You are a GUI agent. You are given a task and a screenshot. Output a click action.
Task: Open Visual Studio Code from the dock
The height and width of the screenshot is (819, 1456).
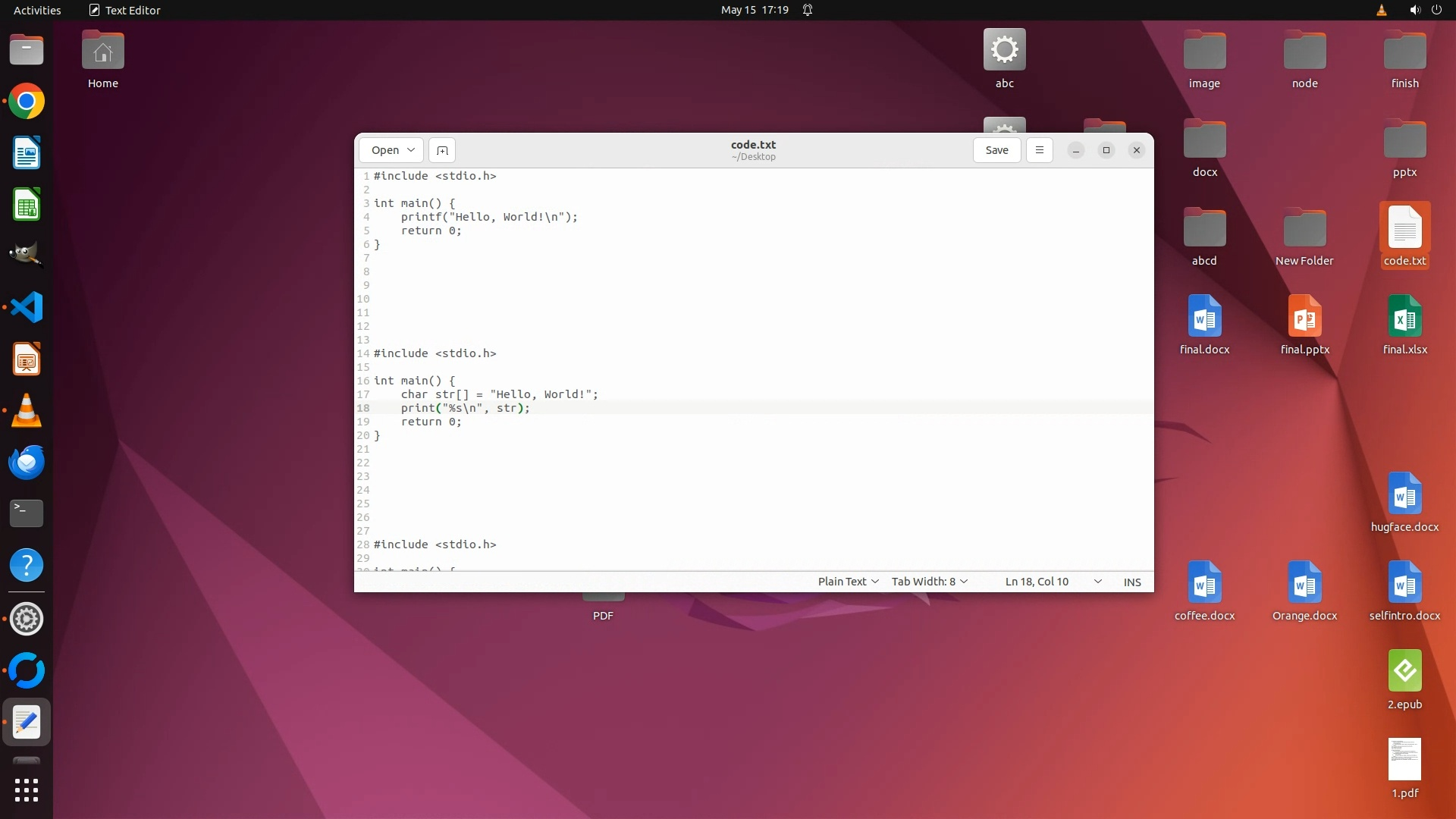click(x=27, y=308)
